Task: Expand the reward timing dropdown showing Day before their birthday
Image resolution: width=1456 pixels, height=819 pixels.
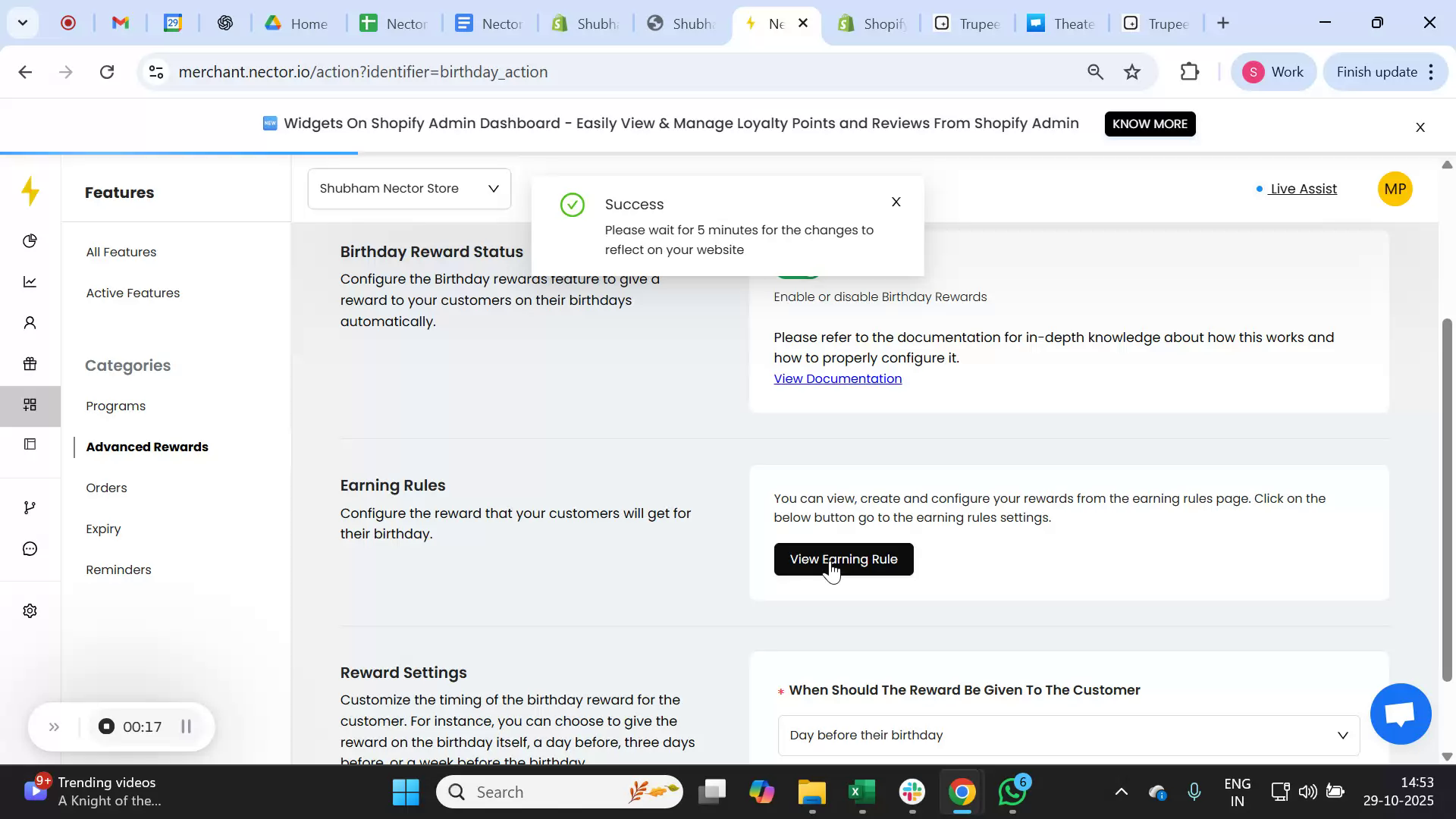Action: click(x=1068, y=735)
